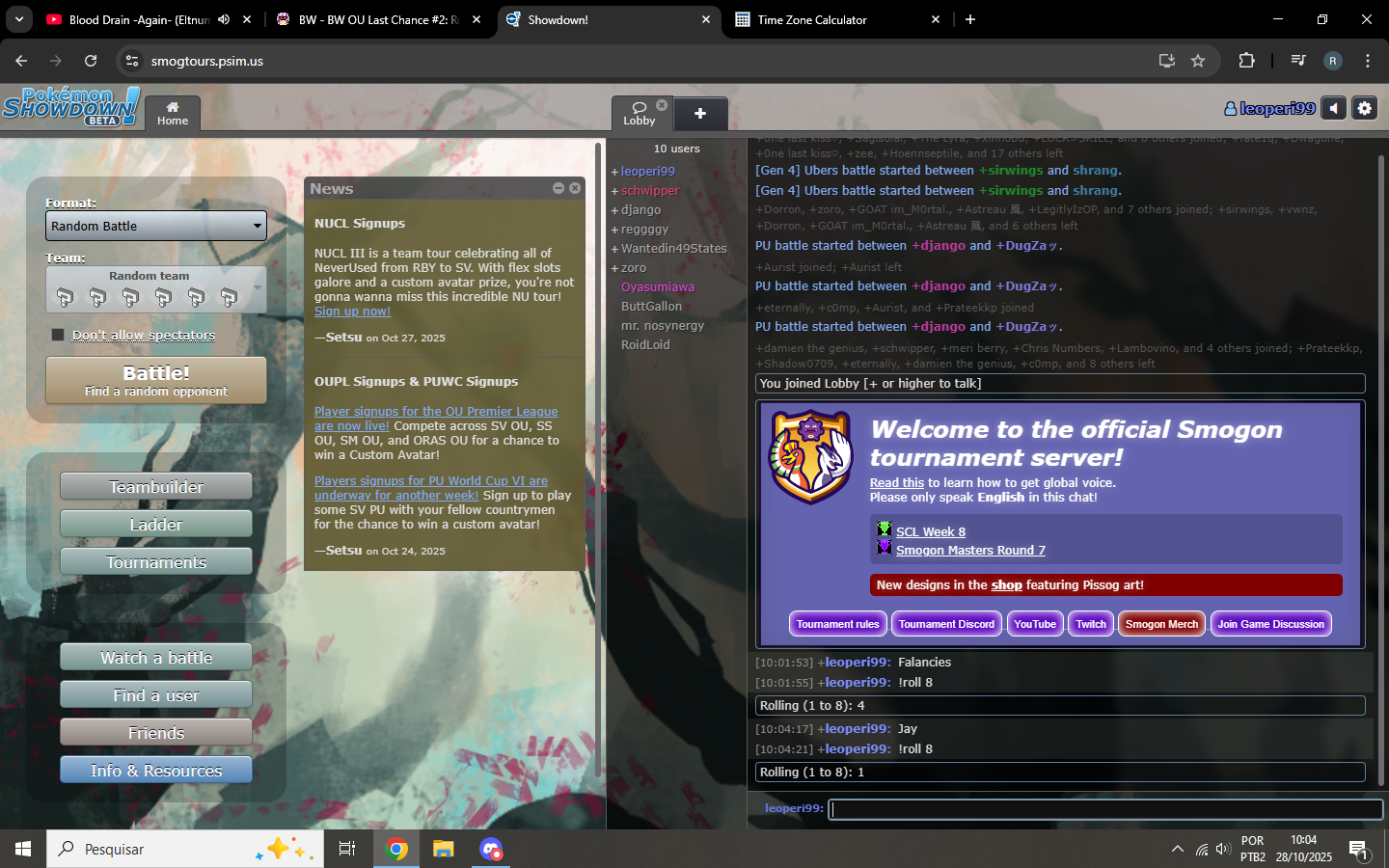Click the plus icon to join rooms
This screenshot has width=1389, height=868.
tap(700, 114)
